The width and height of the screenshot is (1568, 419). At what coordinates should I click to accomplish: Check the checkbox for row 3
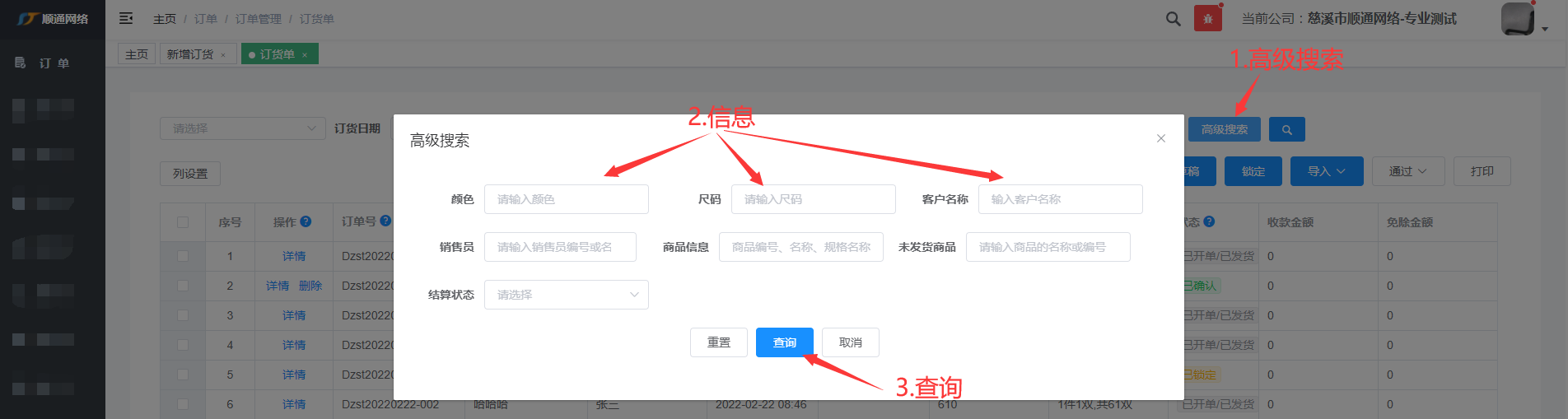pyautogui.click(x=183, y=315)
